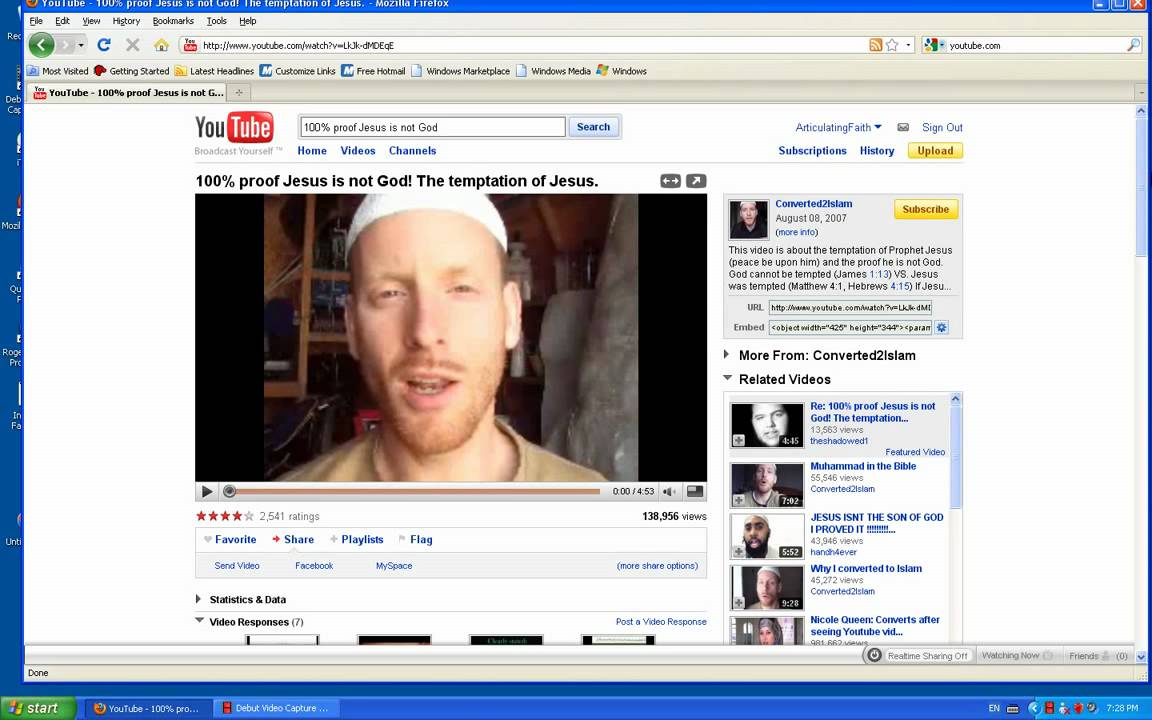Open back/forward history dropdown arrow
Viewport: 1152px width, 720px height.
point(81,45)
